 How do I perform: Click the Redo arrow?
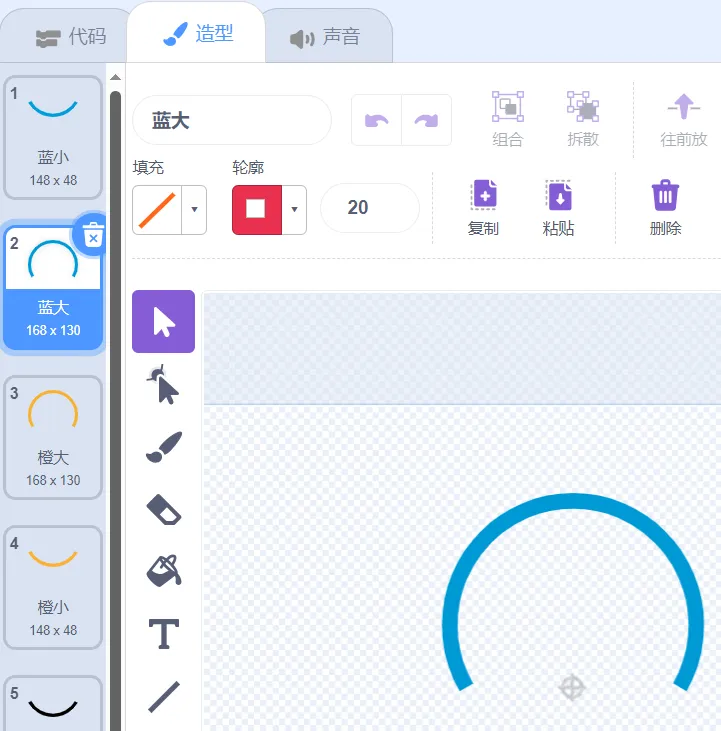tap(426, 120)
